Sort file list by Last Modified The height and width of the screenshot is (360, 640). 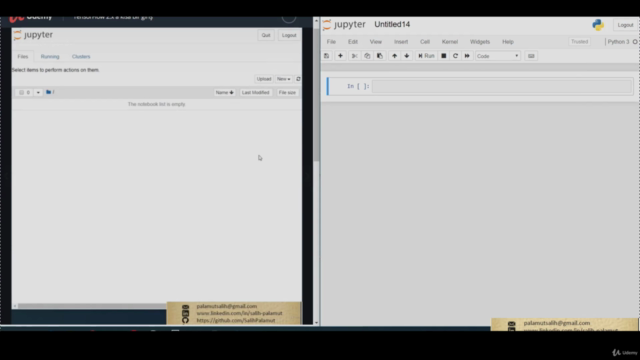(255, 92)
